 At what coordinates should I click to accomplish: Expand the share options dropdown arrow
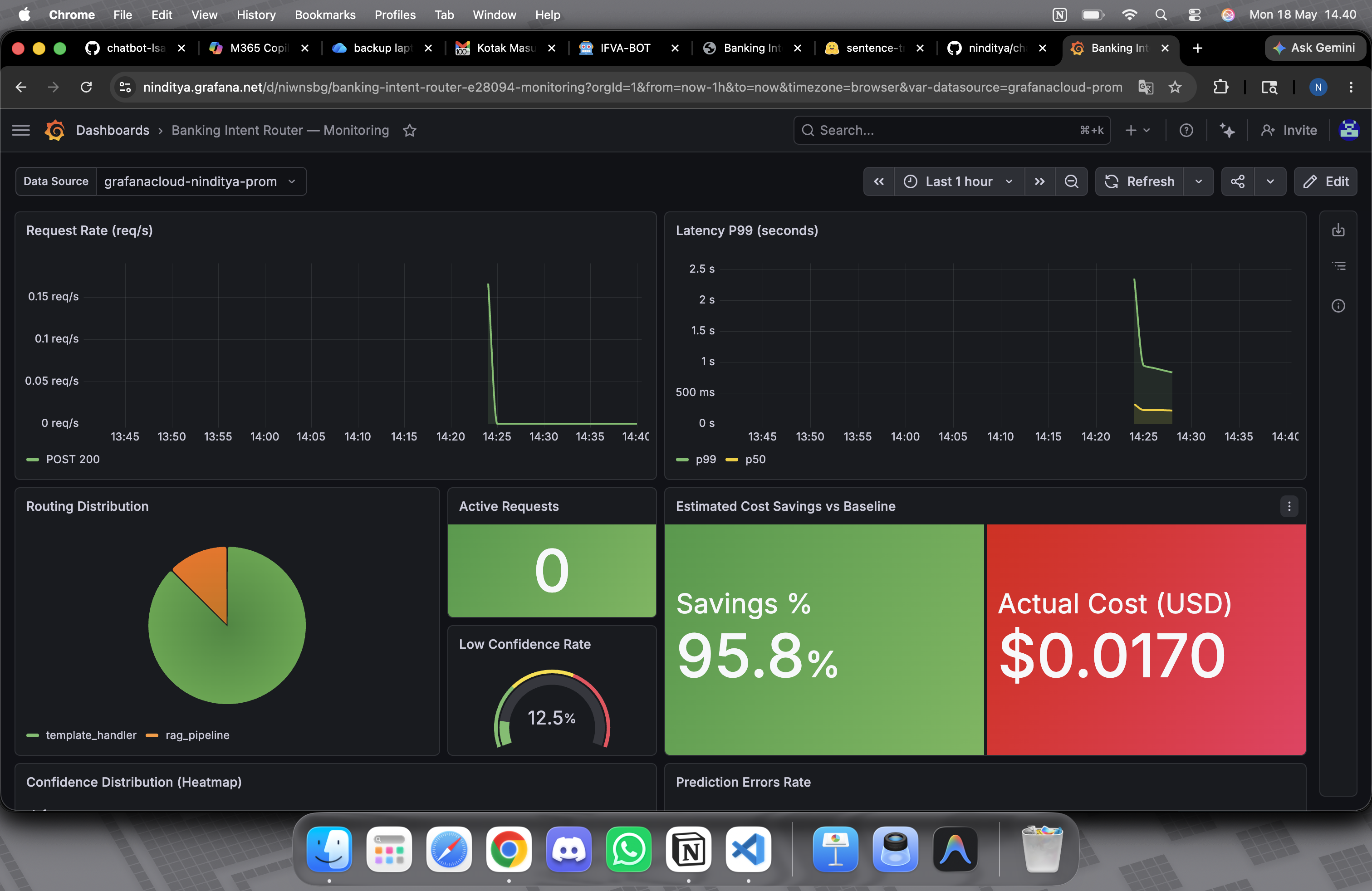click(1270, 181)
